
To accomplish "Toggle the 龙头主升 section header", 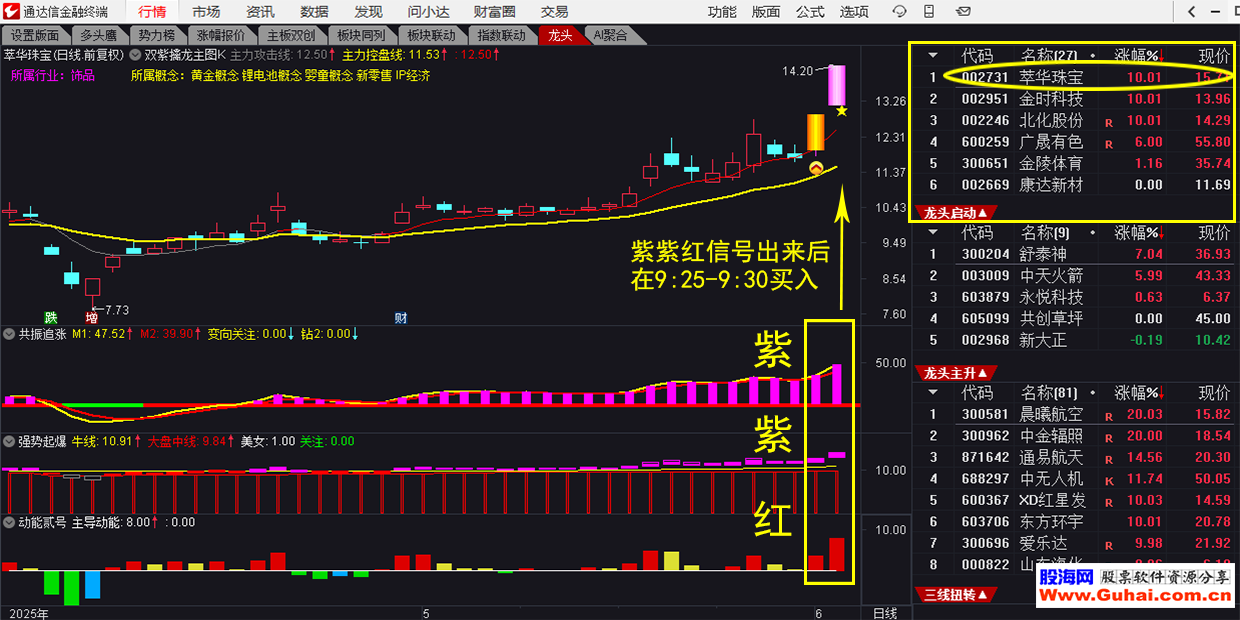I will tap(956, 372).
